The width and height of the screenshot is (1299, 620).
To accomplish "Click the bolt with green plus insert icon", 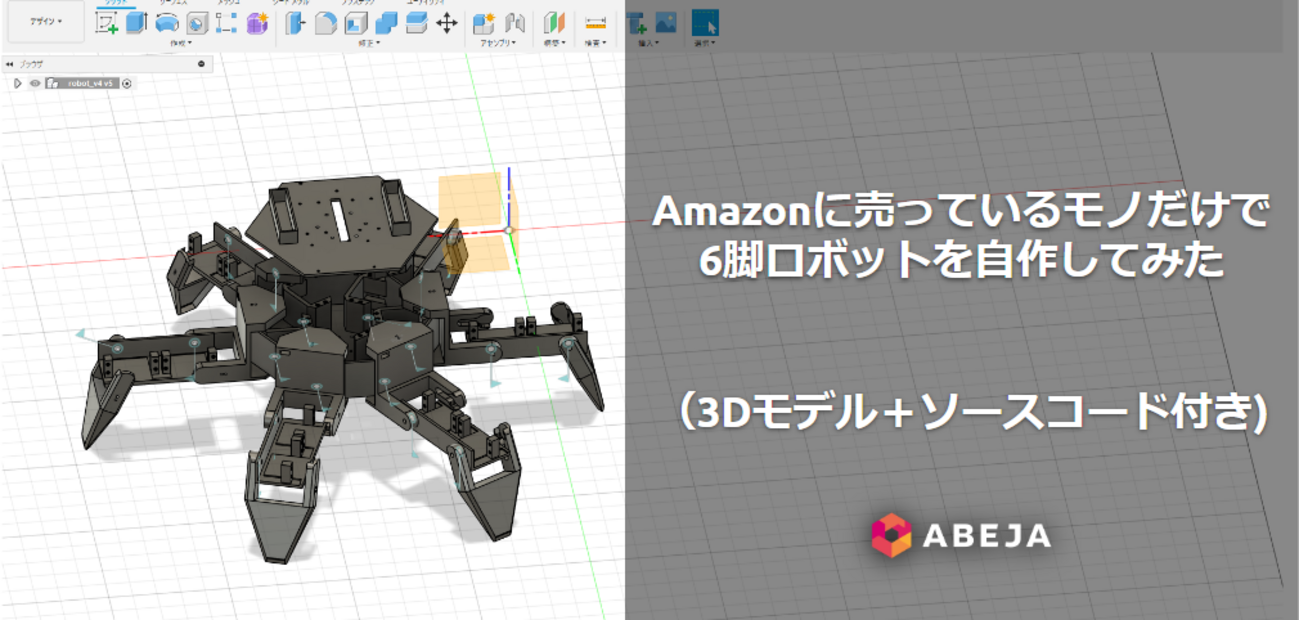I will (x=636, y=23).
